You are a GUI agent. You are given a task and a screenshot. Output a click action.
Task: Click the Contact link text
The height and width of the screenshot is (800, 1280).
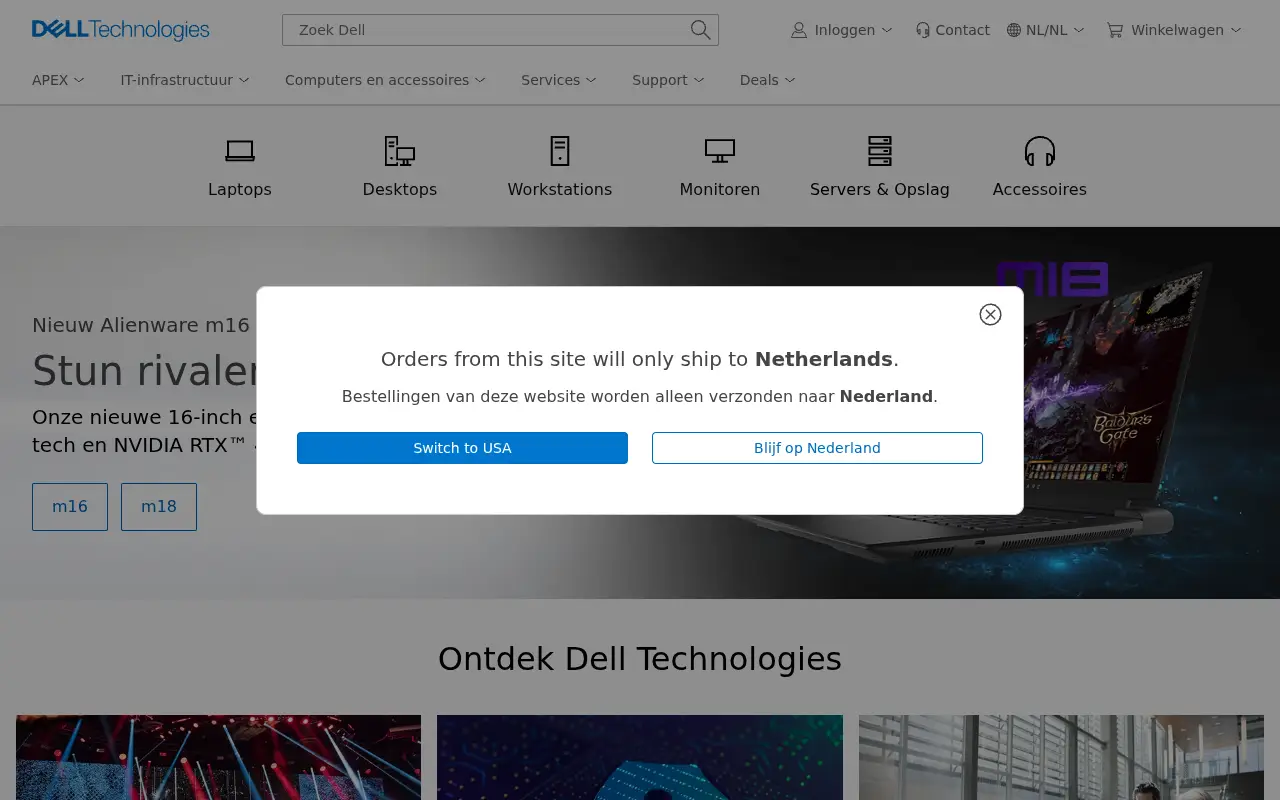coord(962,30)
